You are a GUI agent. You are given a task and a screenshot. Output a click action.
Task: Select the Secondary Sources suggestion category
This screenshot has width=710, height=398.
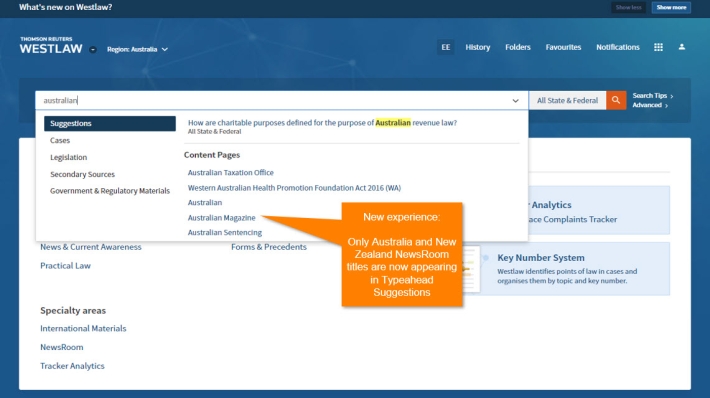click(82, 174)
